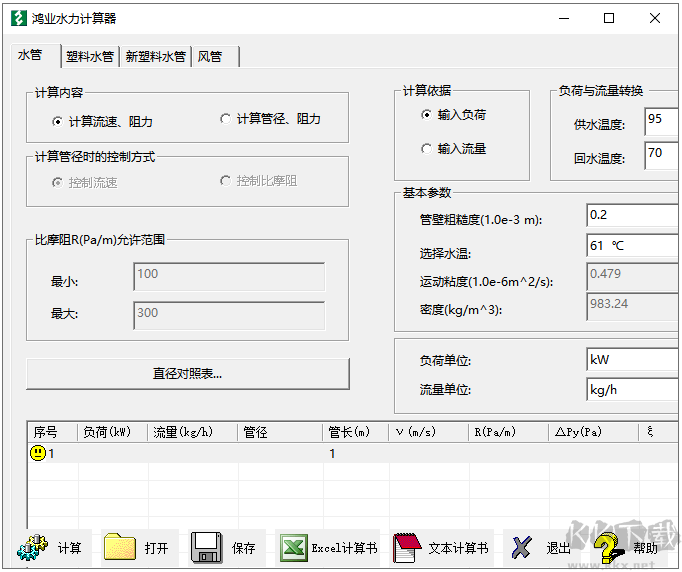
Task: Click the 打开 folder icon
Action: point(120,547)
